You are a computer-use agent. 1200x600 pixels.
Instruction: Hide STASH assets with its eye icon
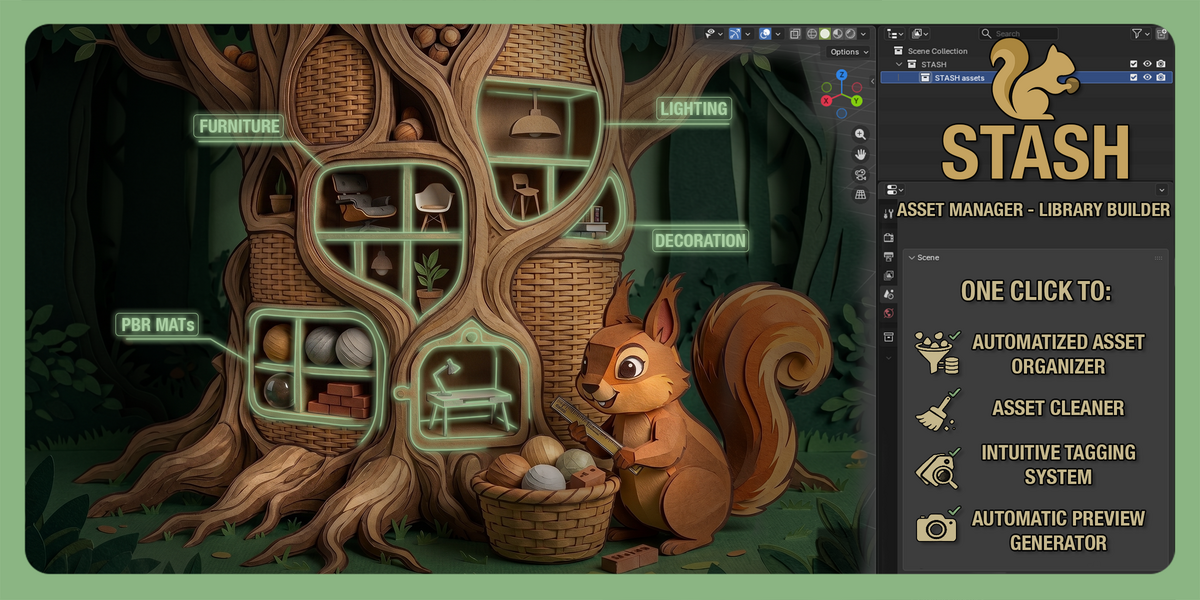[1147, 77]
